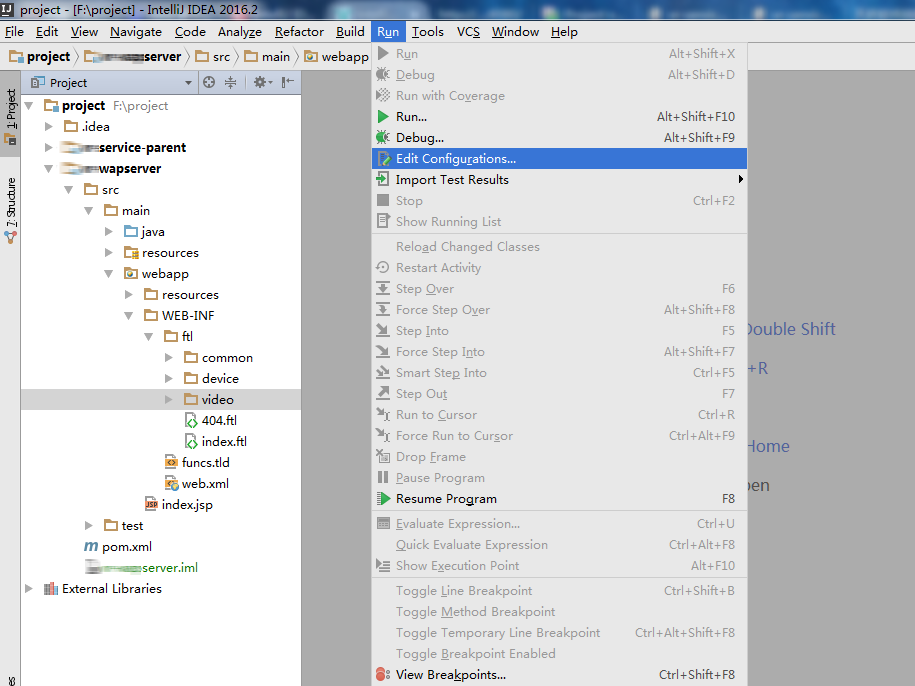Select Edit Configurations... menu entry
915x686 pixels.
(559, 159)
